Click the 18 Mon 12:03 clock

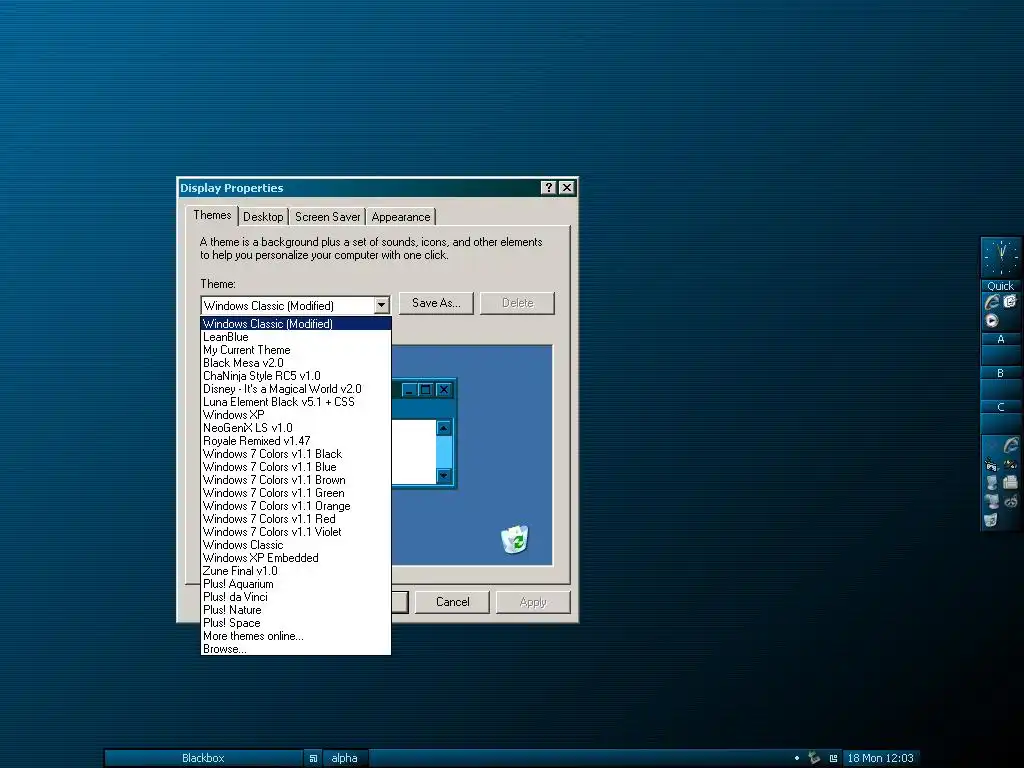coord(880,758)
